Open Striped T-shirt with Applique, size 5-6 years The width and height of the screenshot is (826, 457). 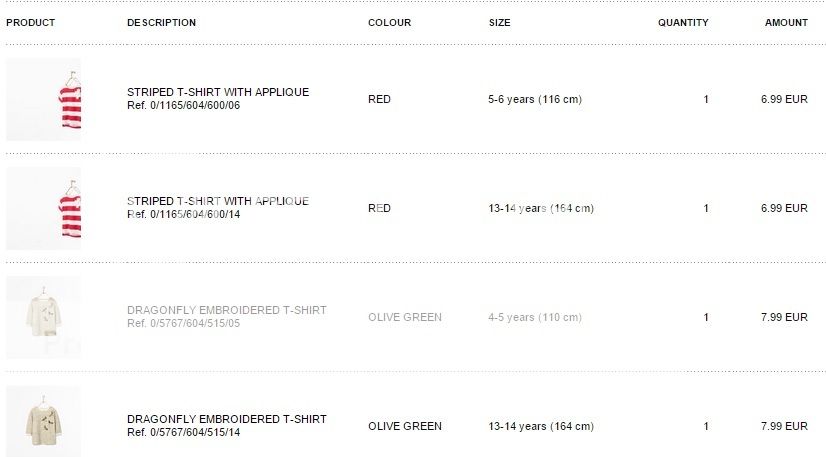[x=218, y=92]
